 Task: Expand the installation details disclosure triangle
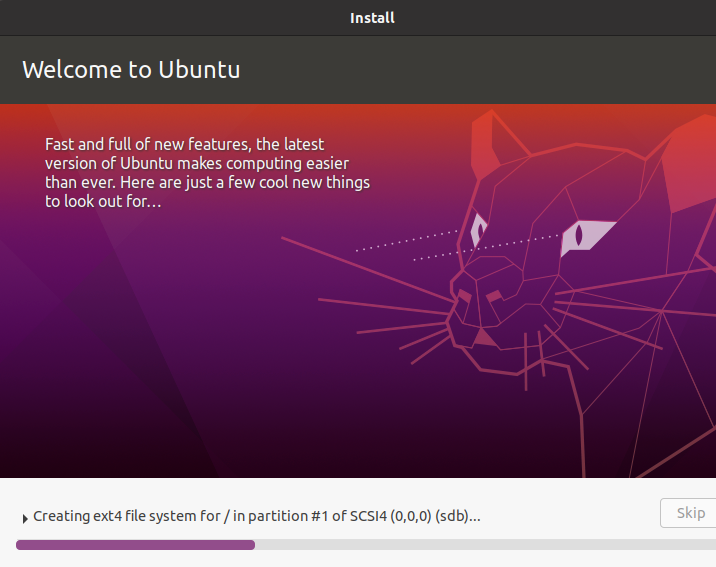25,518
